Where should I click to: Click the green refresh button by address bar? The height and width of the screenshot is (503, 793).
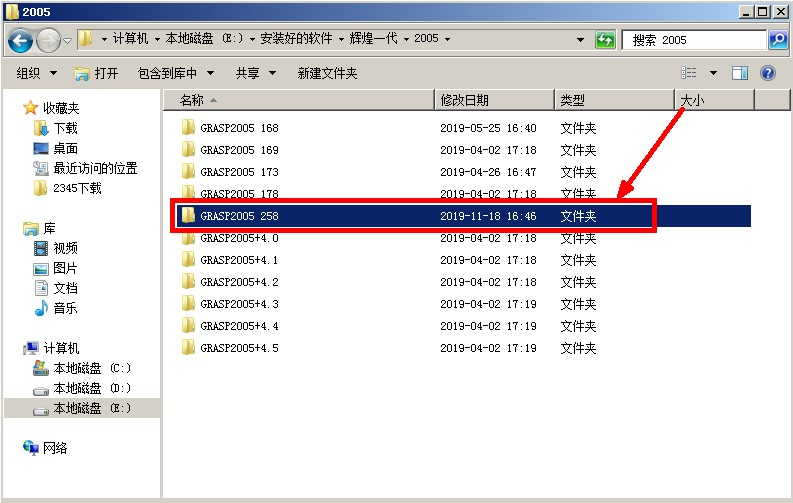(605, 40)
